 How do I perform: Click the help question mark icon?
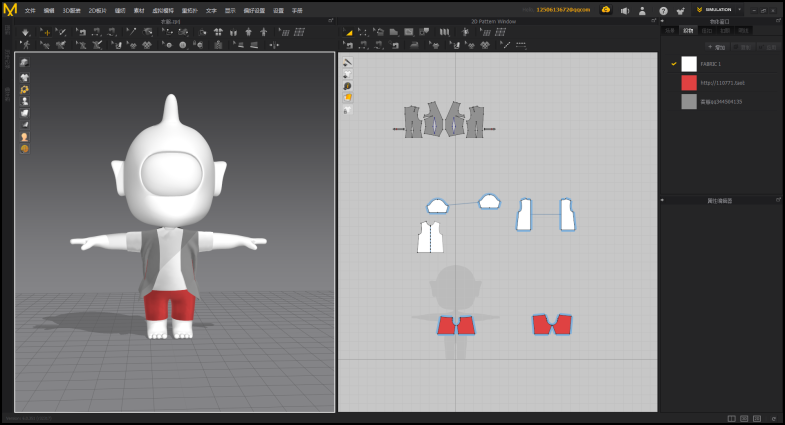click(x=663, y=10)
